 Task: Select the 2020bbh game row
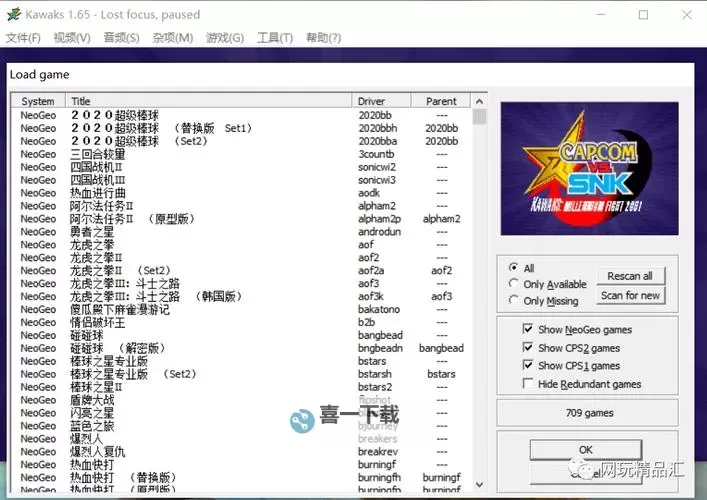click(x=242, y=128)
